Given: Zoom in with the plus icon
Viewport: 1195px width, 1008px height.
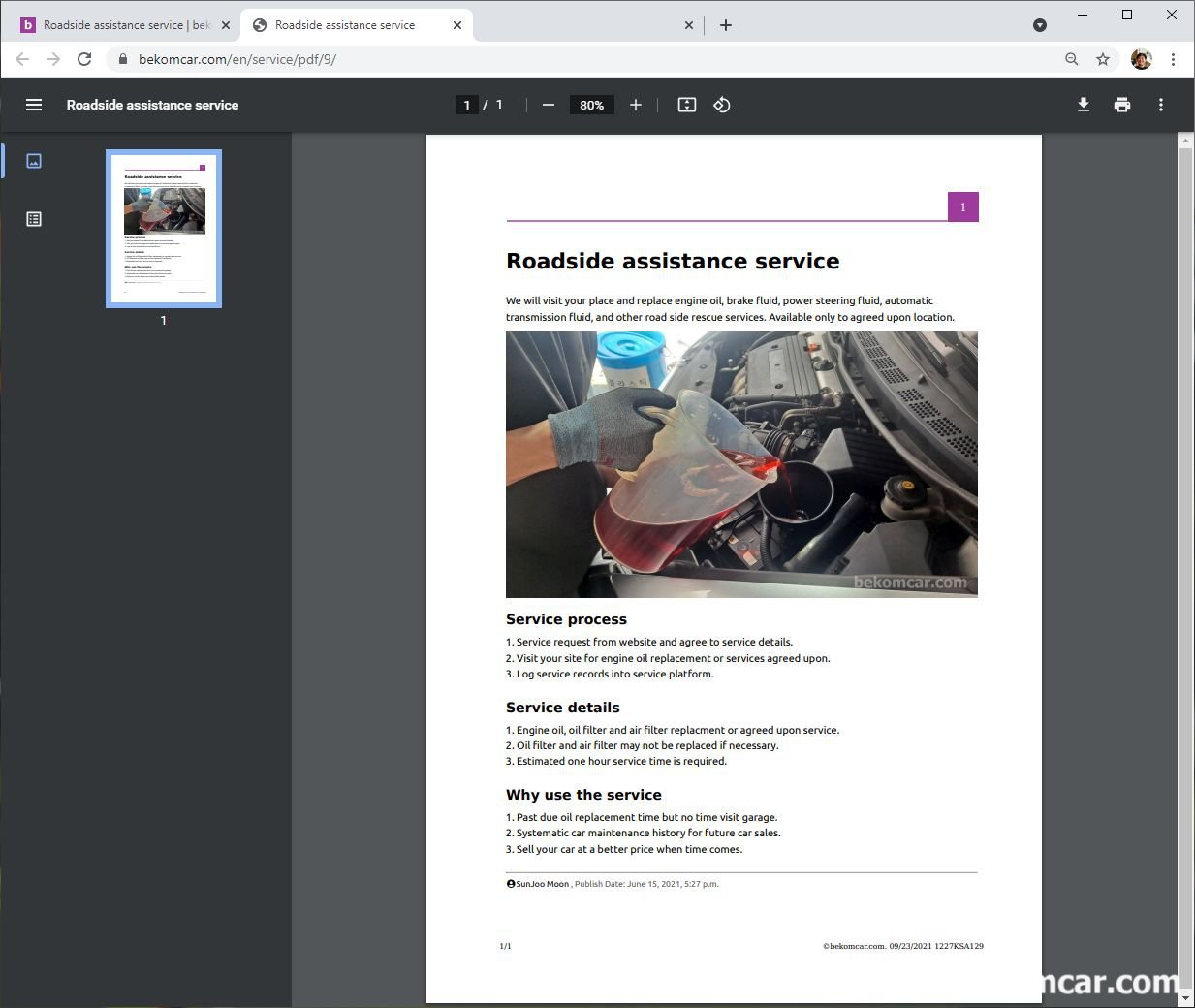Looking at the screenshot, I should click(x=636, y=105).
